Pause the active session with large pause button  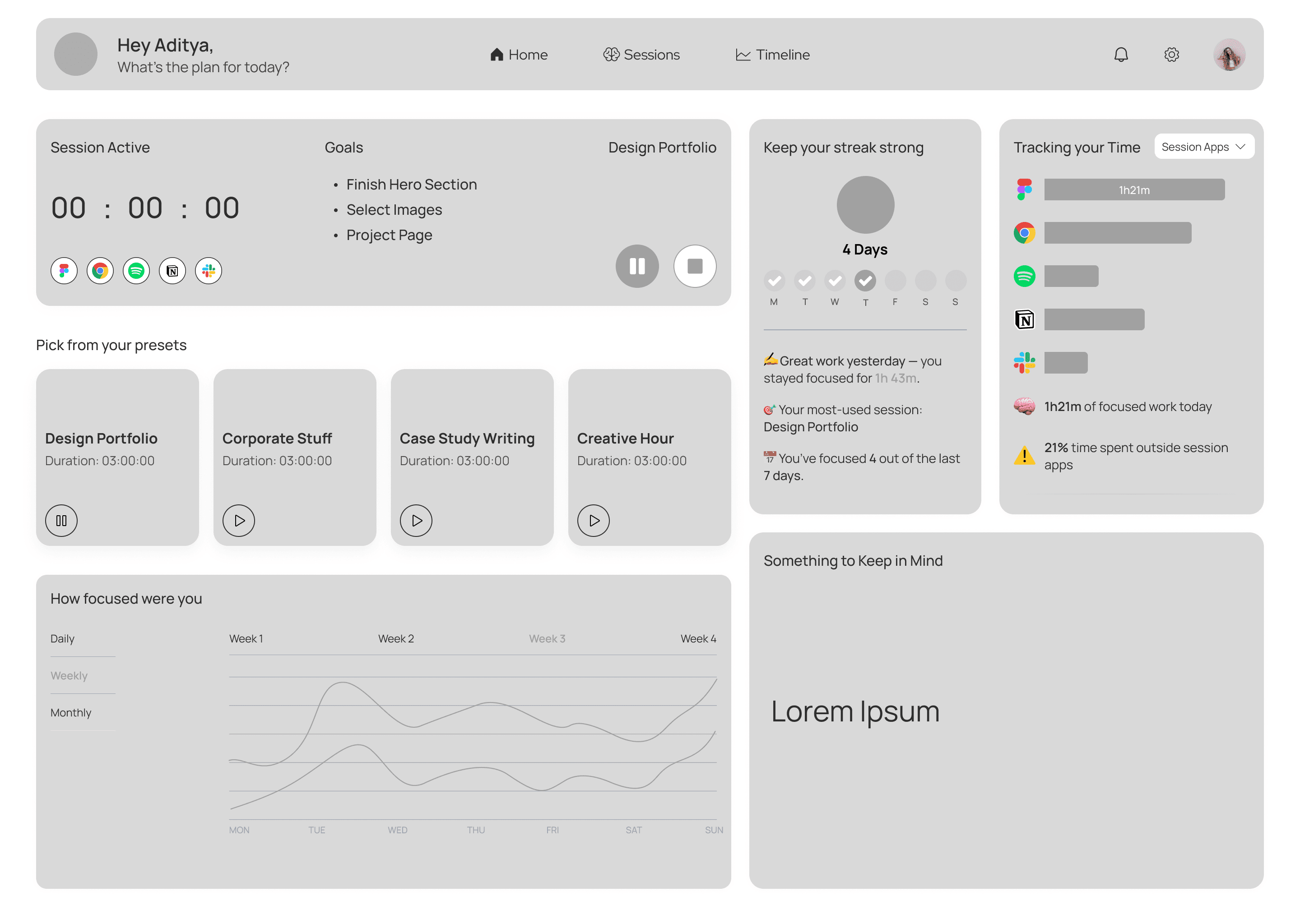pos(637,266)
